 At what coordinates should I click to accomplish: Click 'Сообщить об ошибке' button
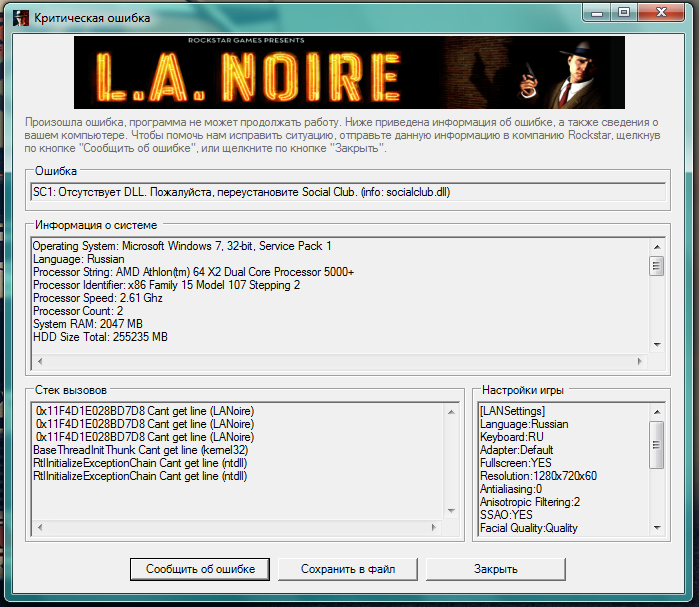click(x=200, y=569)
